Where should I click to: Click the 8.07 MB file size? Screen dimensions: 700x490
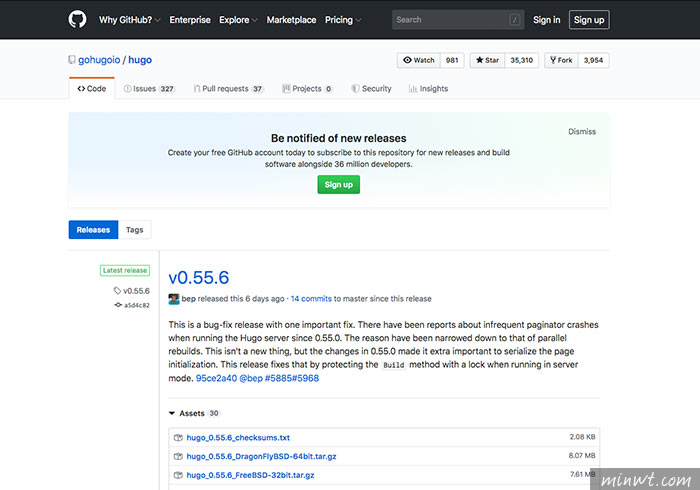582,455
